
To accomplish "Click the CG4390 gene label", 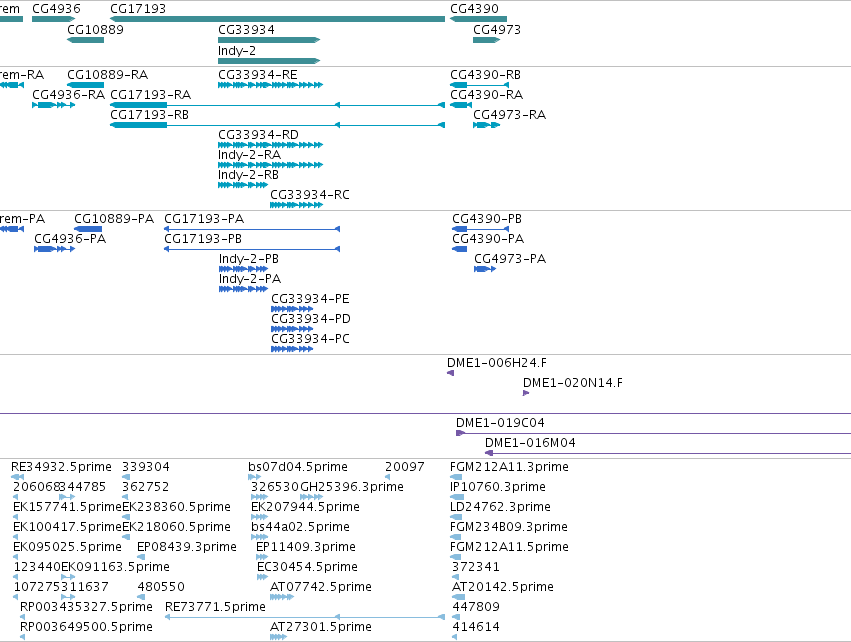I will (x=474, y=9).
